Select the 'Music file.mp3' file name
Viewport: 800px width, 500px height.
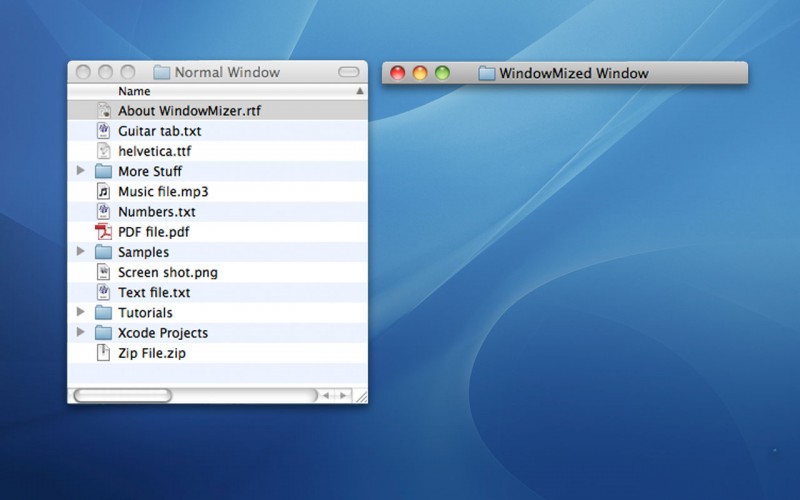point(163,191)
